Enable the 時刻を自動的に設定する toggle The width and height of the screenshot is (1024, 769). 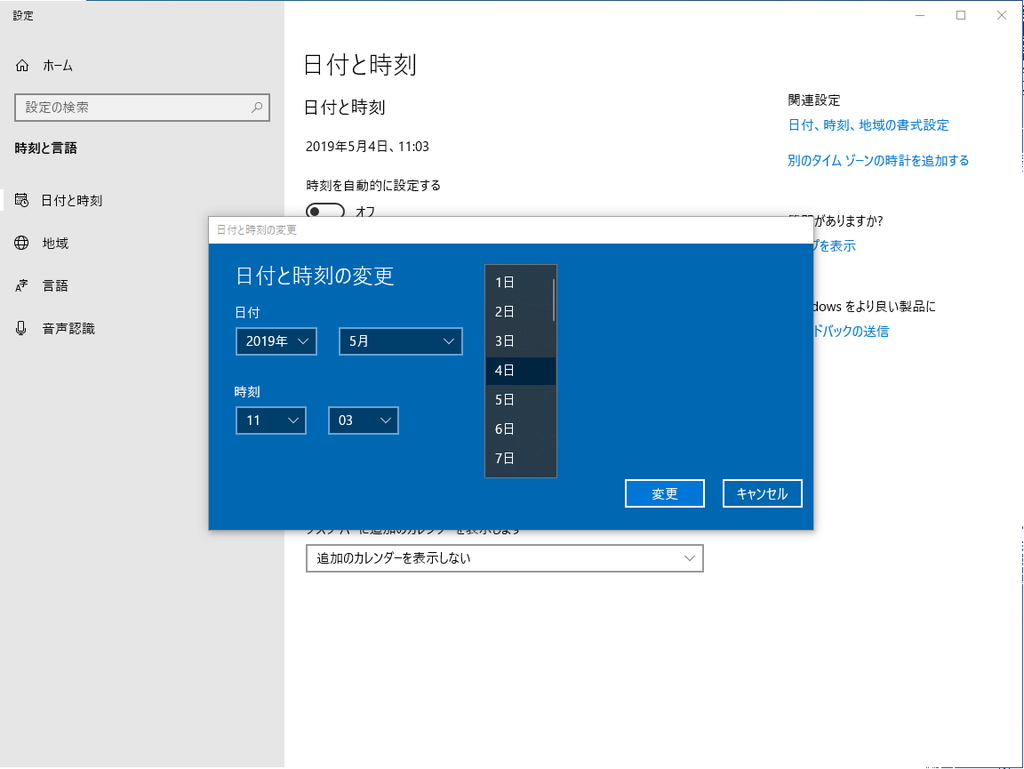[x=324, y=212]
